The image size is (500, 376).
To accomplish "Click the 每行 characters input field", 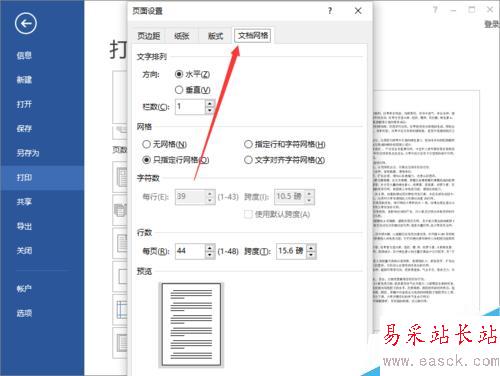I will pos(190,196).
